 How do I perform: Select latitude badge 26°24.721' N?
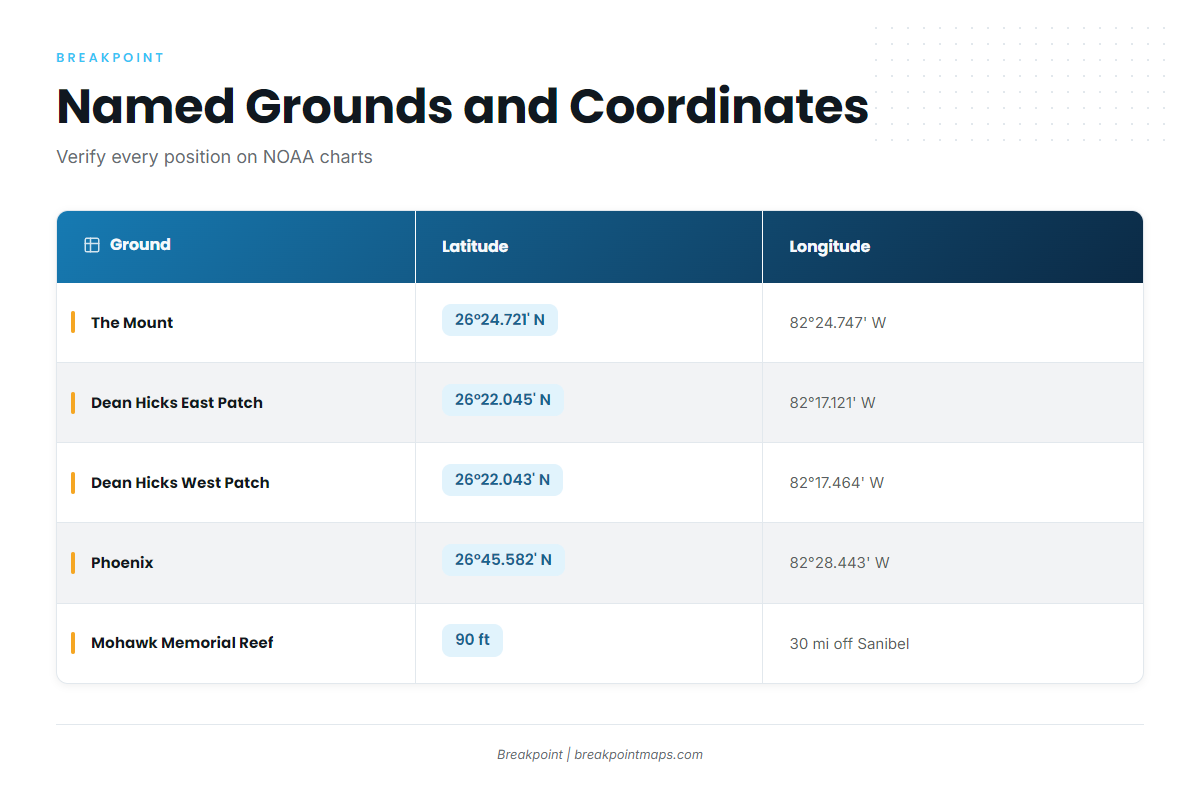click(x=500, y=320)
